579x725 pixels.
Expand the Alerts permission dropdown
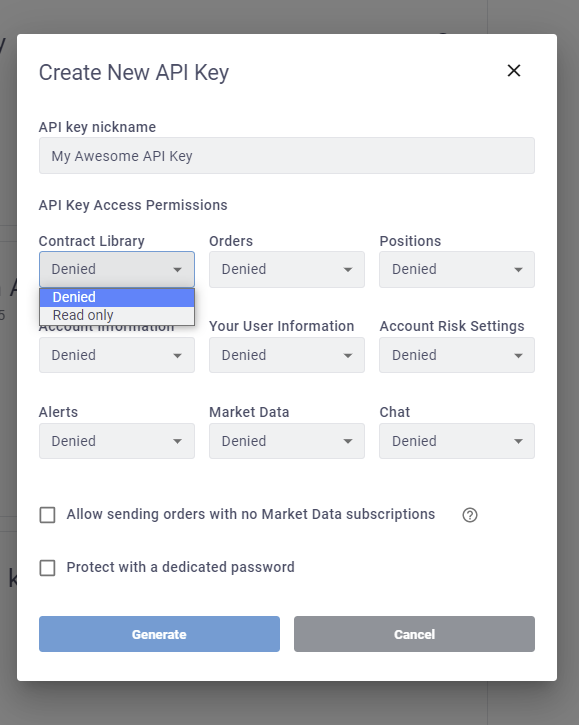(117, 441)
